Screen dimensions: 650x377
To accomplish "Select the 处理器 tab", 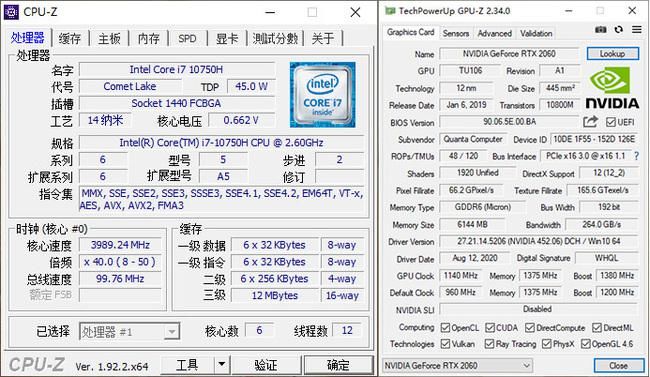I will tap(27, 37).
